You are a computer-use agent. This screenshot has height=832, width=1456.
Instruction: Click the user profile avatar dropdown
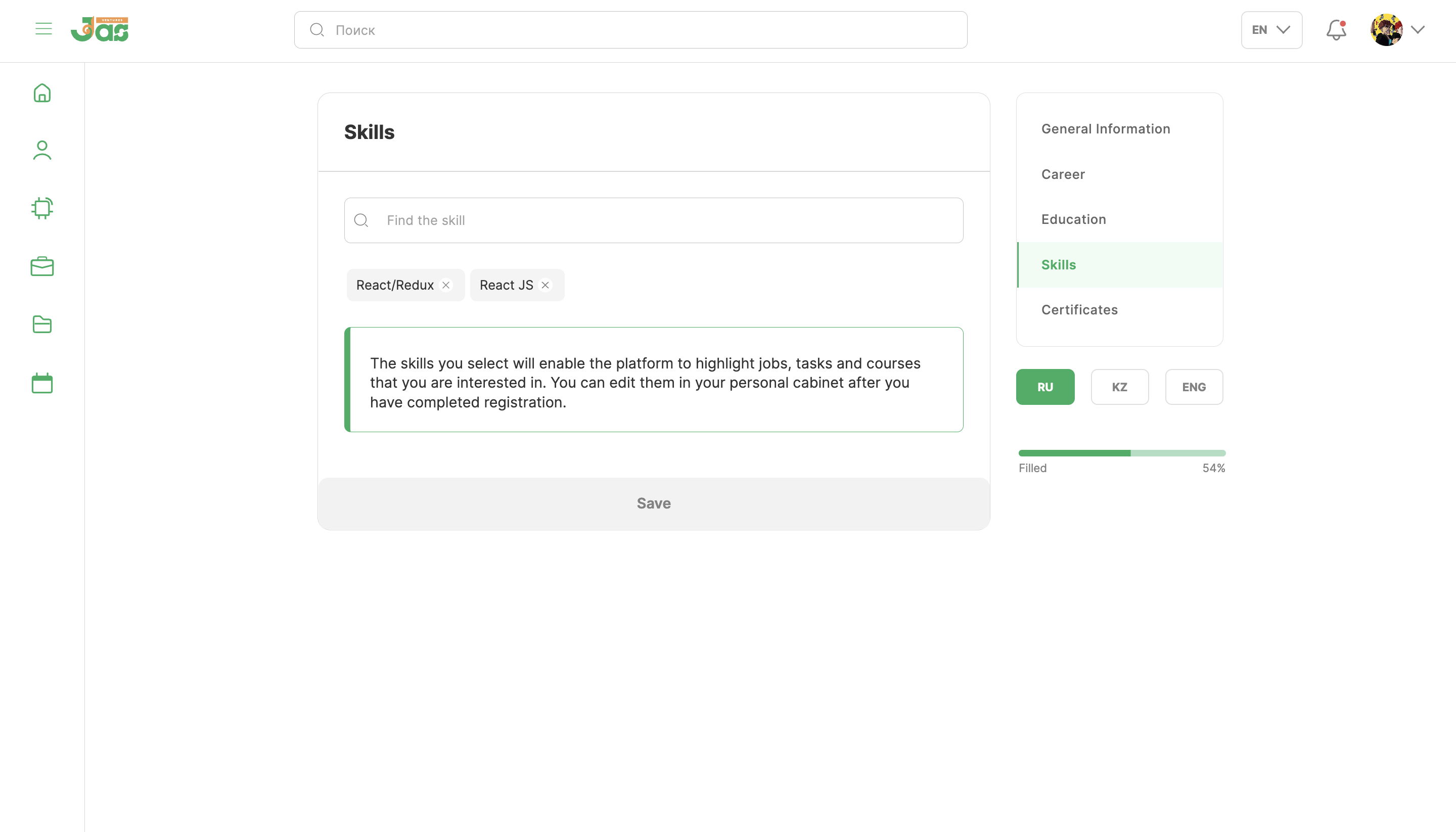(x=1399, y=29)
